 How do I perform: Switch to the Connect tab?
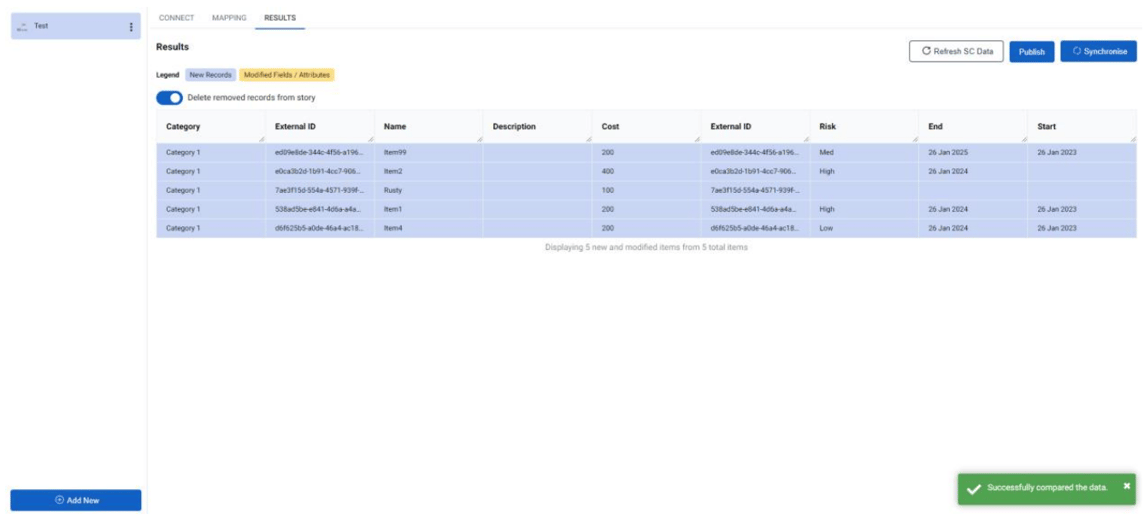click(x=177, y=18)
